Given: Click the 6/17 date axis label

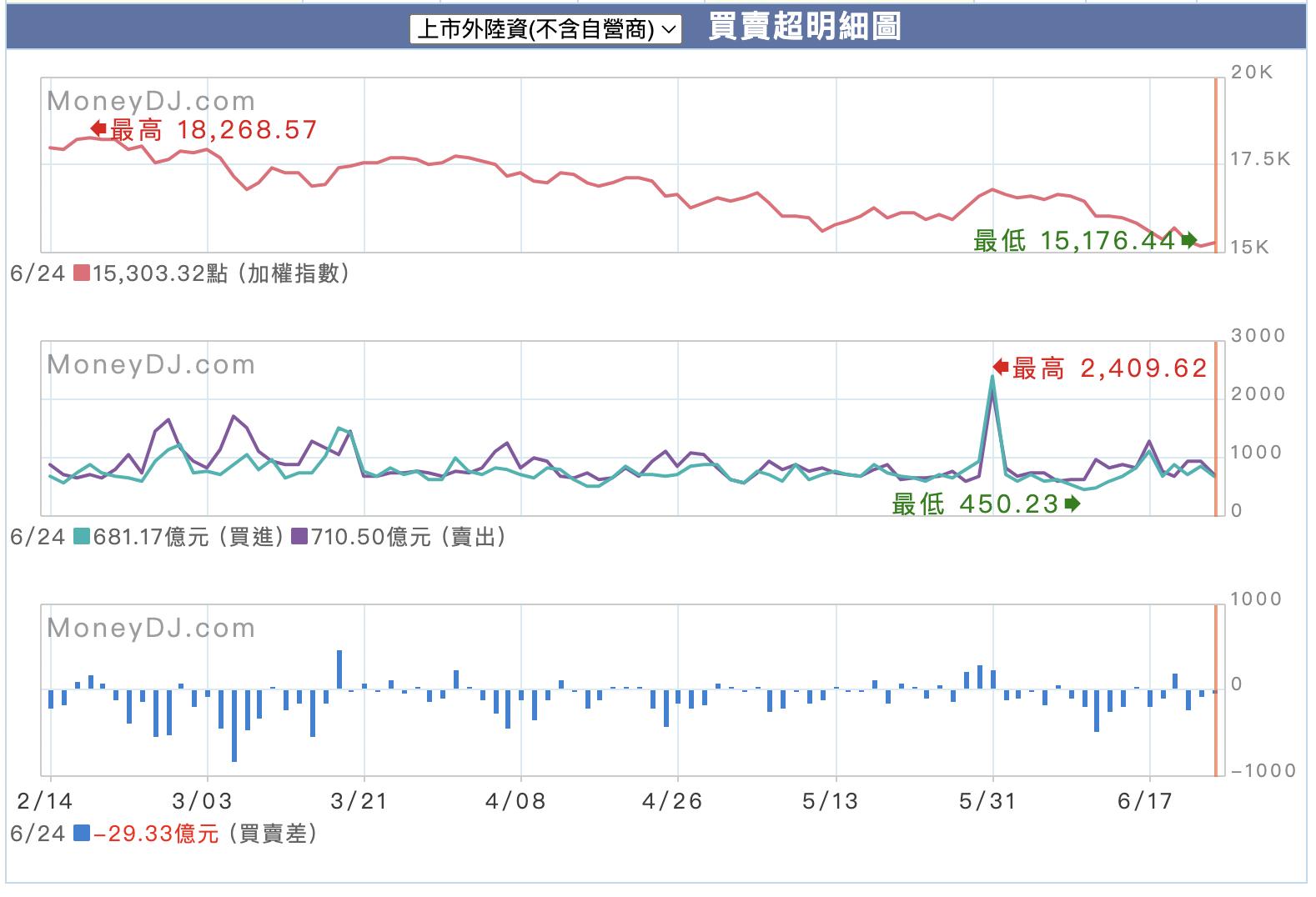Looking at the screenshot, I should 1145,801.
